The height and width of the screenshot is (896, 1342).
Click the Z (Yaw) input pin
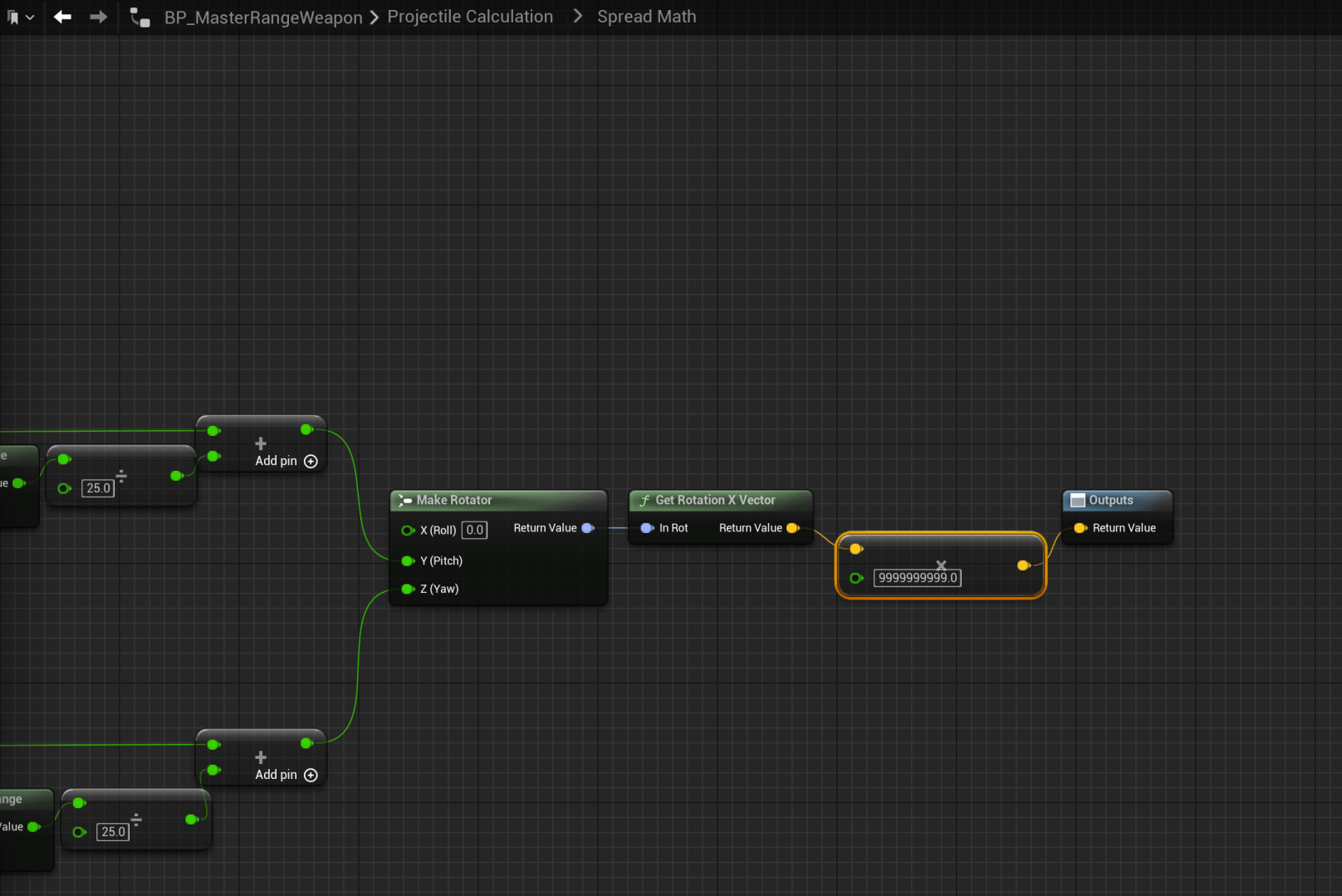[408, 589]
